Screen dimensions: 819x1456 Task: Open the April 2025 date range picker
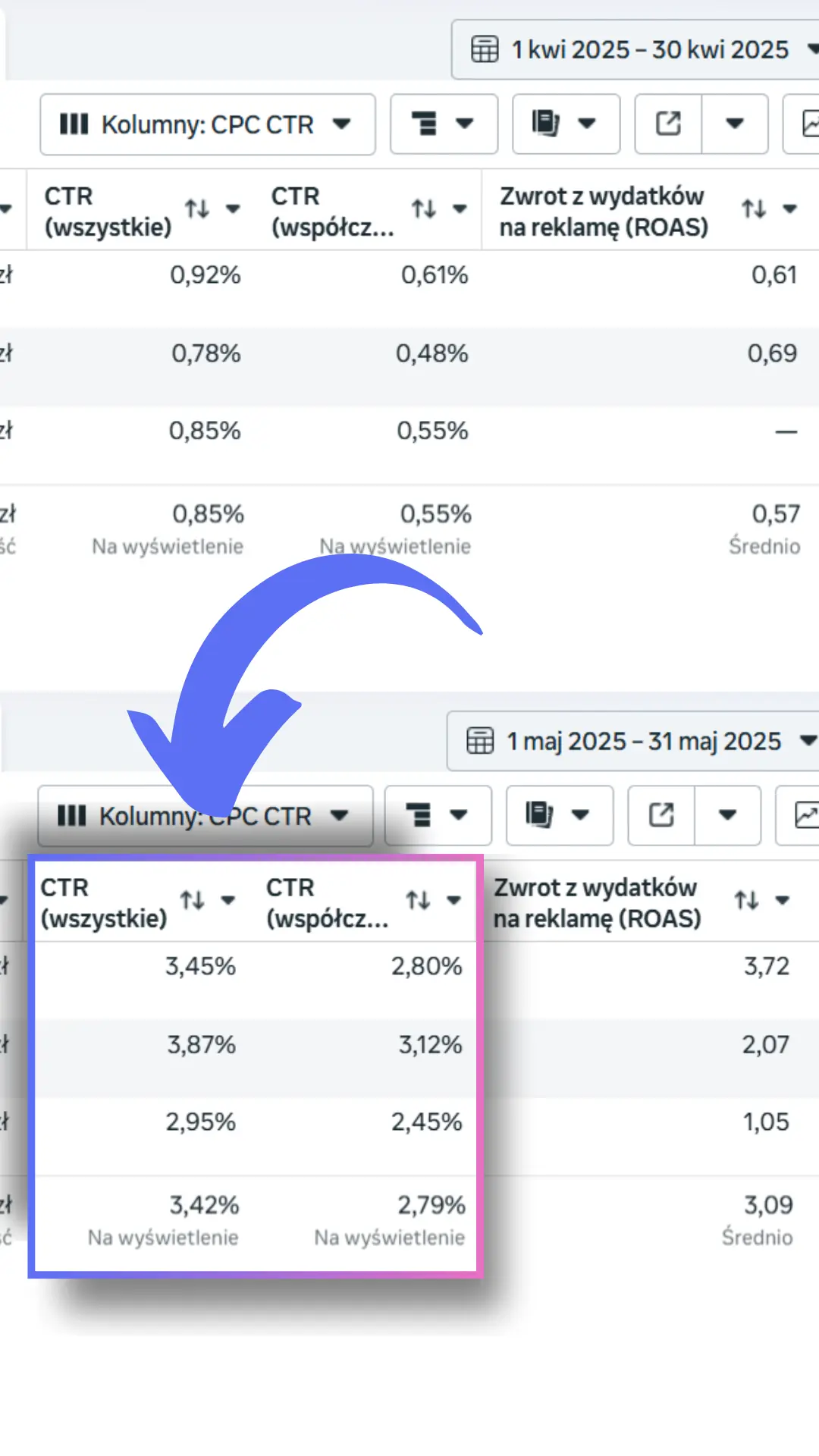point(635,50)
